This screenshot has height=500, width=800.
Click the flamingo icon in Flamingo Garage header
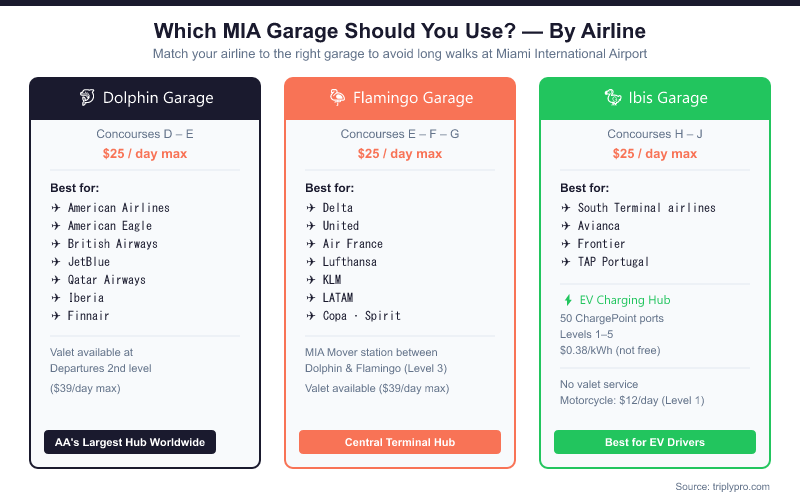[x=337, y=98]
